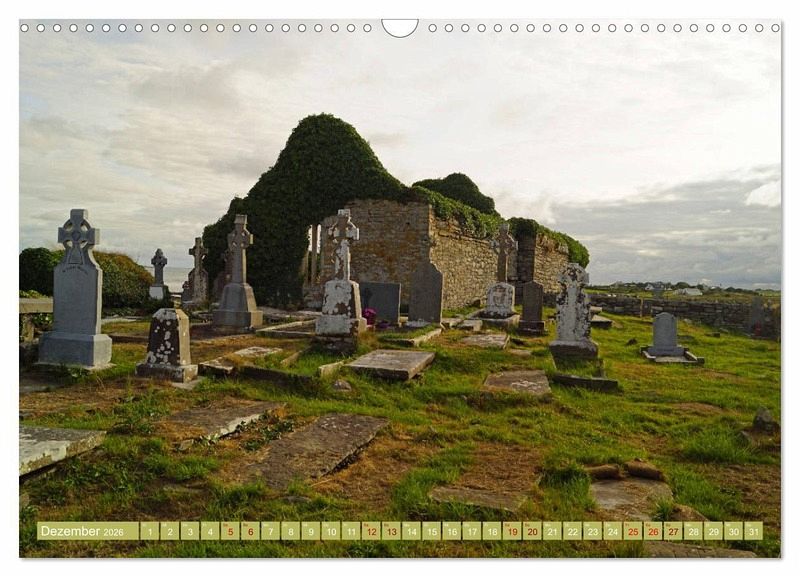Select red day 12 in calendar strip
Image resolution: width=800 pixels, height=577 pixels.
click(371, 531)
